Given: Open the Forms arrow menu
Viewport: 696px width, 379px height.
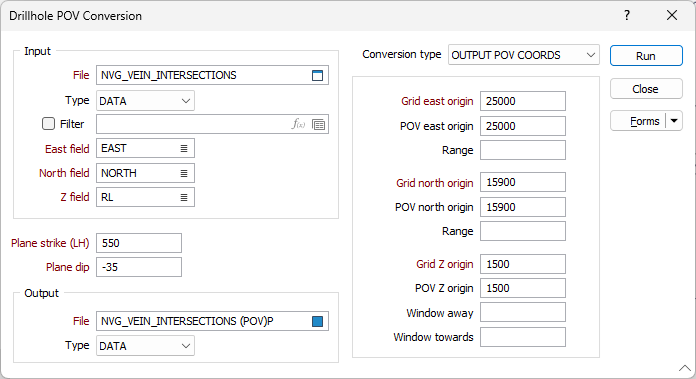Looking at the screenshot, I should coord(674,121).
